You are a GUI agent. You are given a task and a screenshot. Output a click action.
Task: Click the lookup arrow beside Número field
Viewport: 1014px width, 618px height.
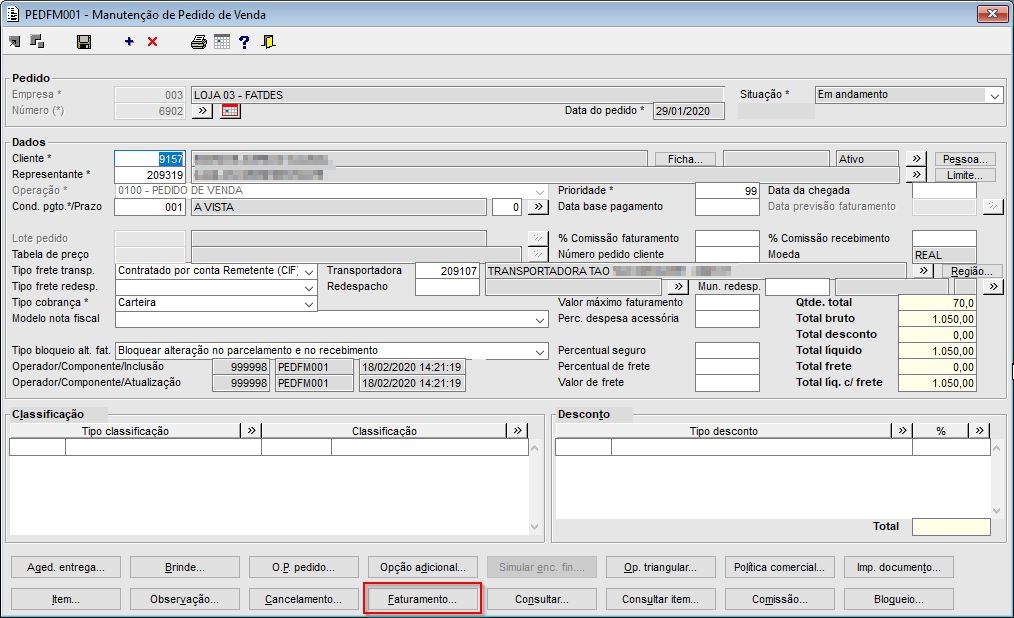pyautogui.click(x=202, y=111)
